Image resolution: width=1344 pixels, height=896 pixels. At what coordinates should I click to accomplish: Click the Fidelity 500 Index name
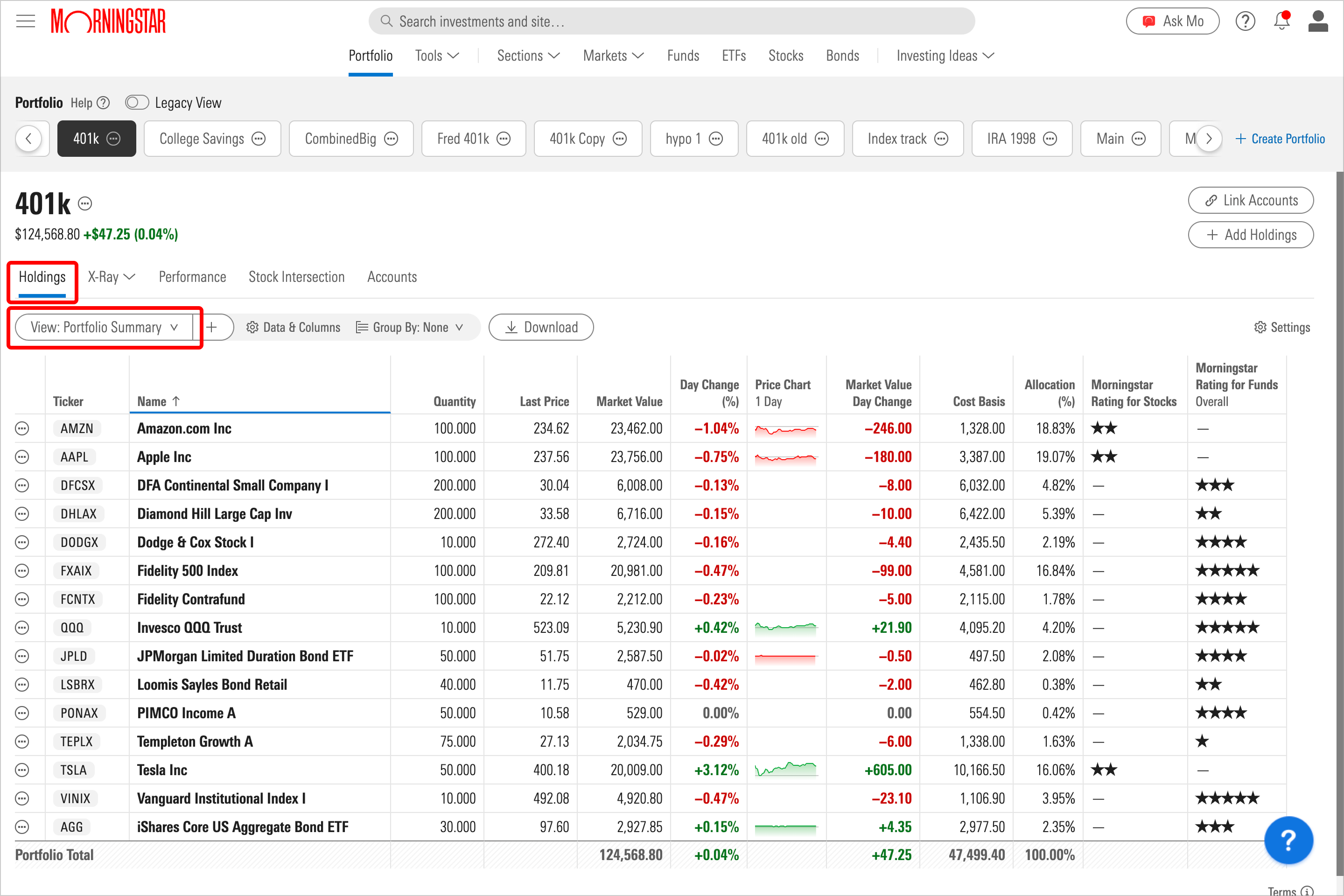click(188, 571)
